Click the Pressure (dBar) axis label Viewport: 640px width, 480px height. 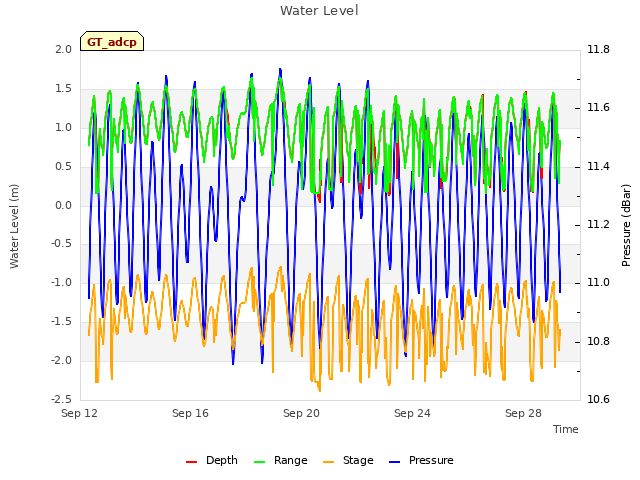[626, 225]
